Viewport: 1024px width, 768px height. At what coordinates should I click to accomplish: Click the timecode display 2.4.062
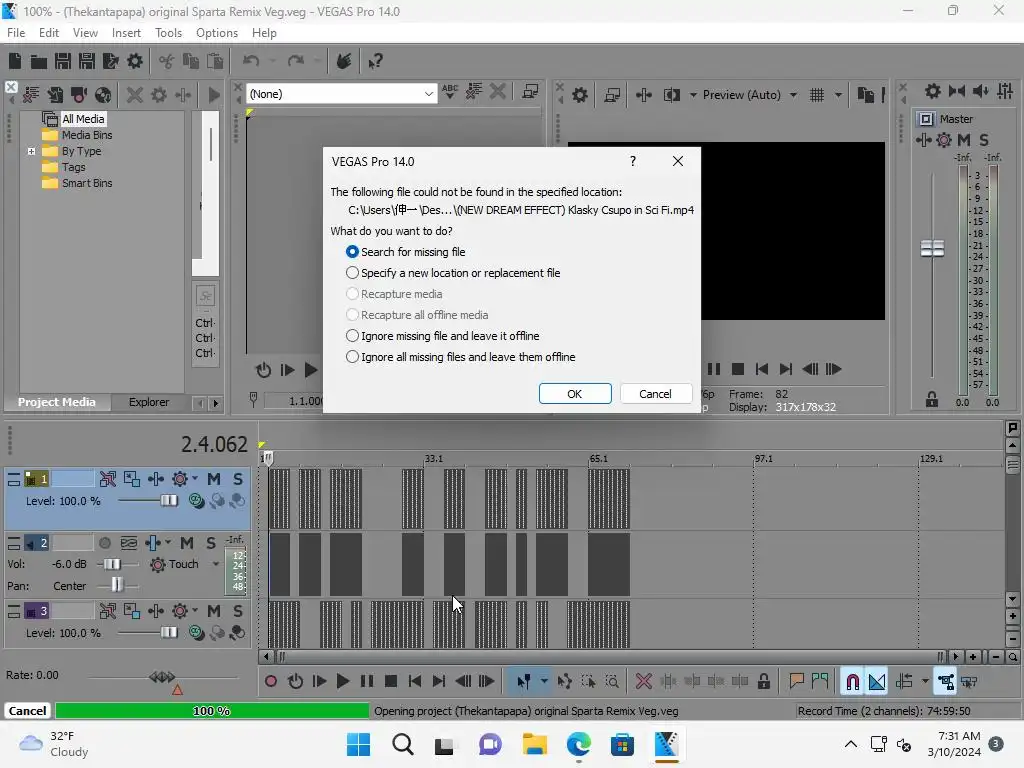click(x=214, y=445)
